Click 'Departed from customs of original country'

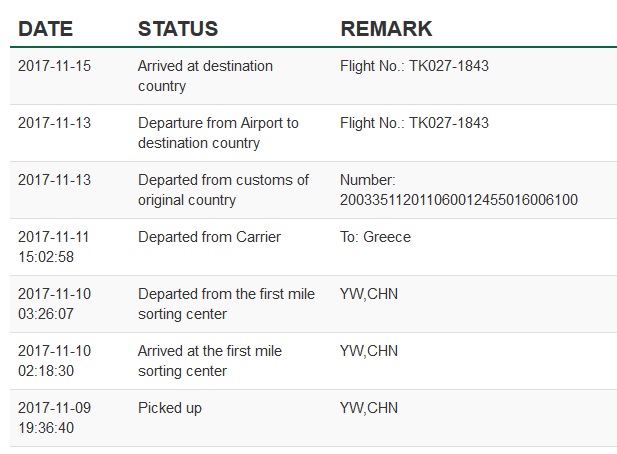coord(223,190)
